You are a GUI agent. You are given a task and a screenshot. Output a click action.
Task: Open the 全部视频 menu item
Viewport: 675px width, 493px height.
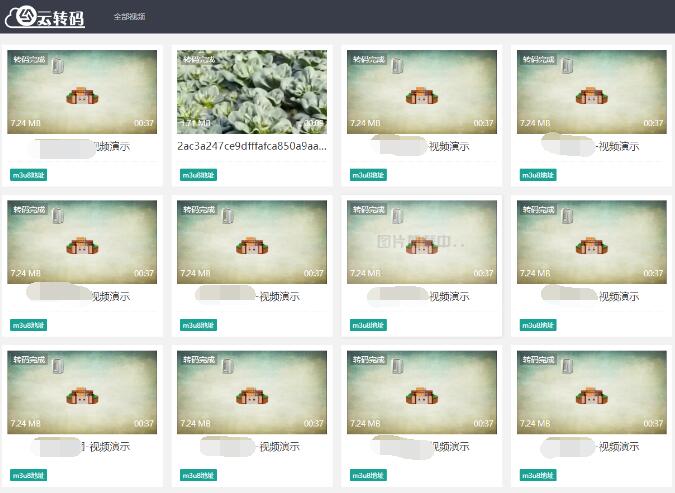pyautogui.click(x=129, y=17)
